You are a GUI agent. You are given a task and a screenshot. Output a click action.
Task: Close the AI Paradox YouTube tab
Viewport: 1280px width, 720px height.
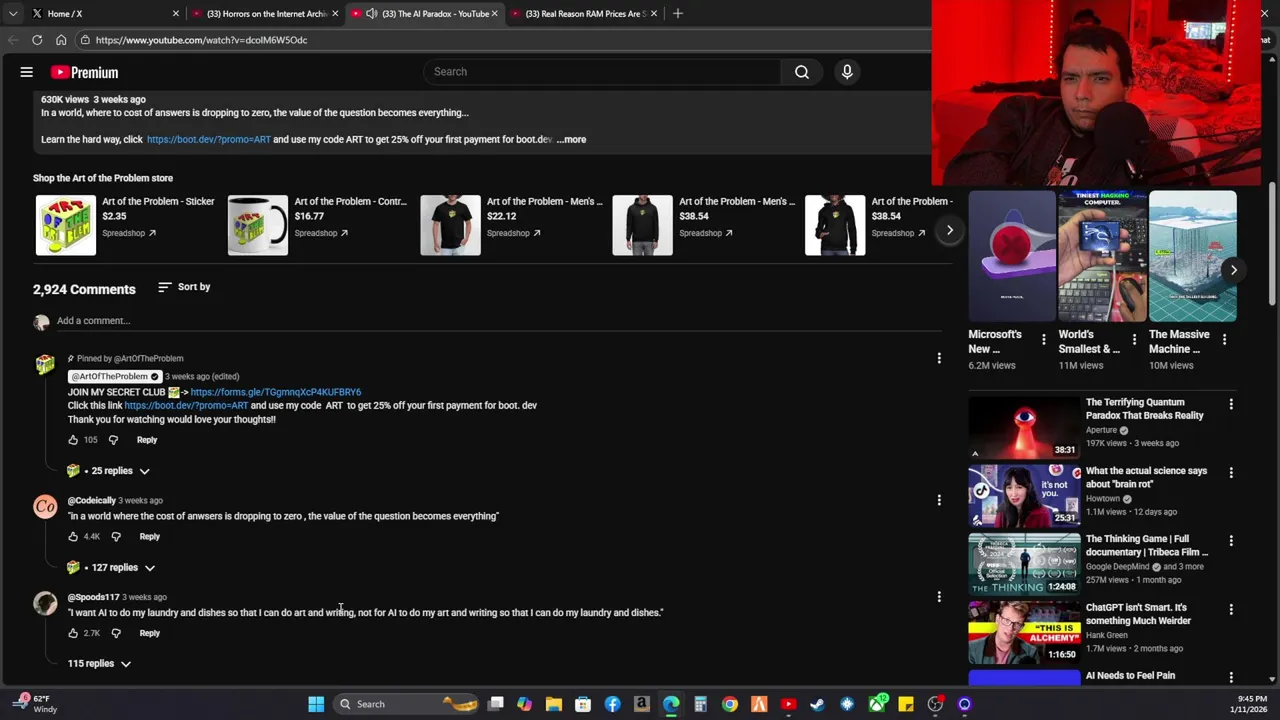pos(494,14)
